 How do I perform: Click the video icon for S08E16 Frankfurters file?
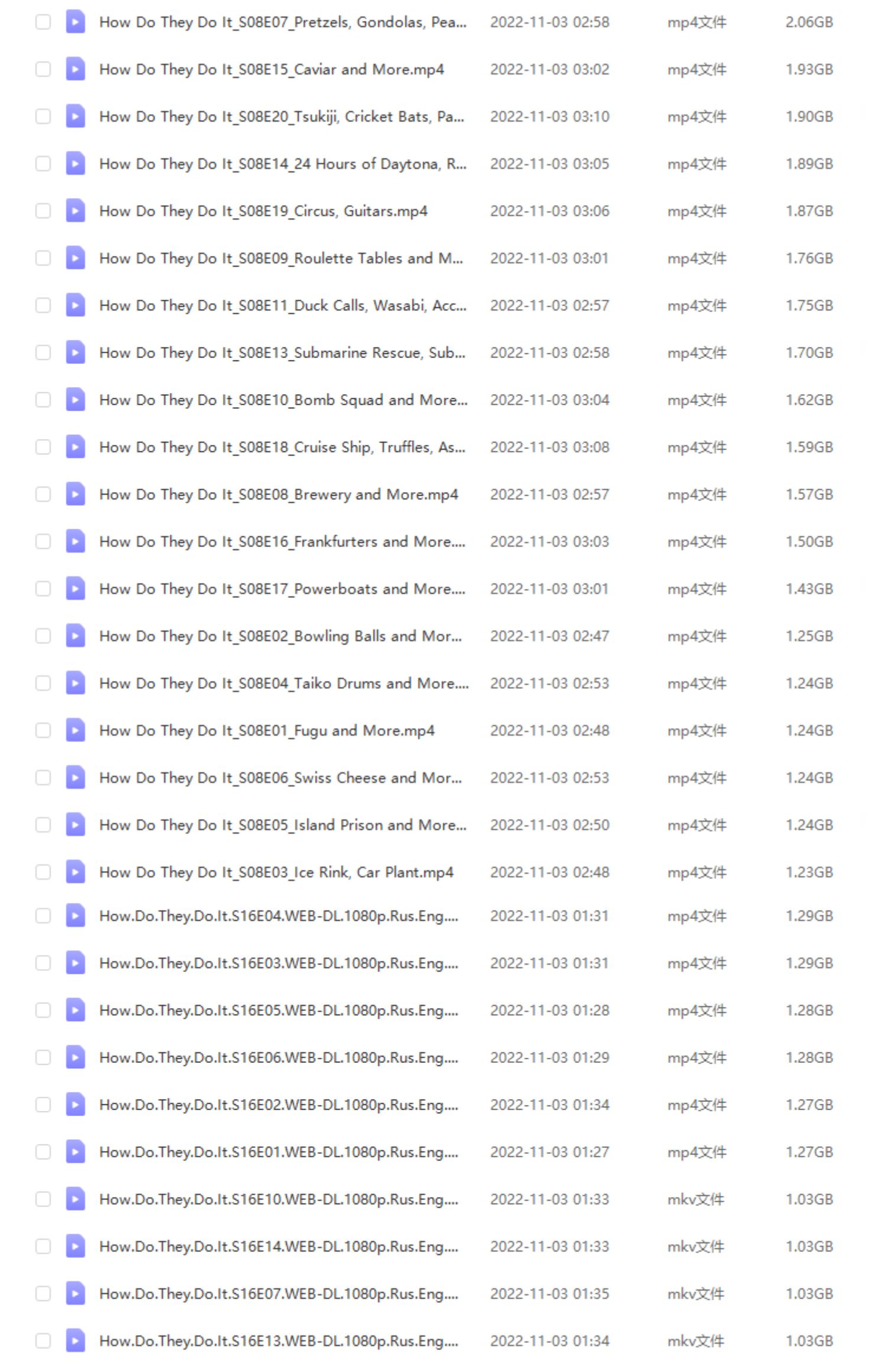(x=75, y=542)
